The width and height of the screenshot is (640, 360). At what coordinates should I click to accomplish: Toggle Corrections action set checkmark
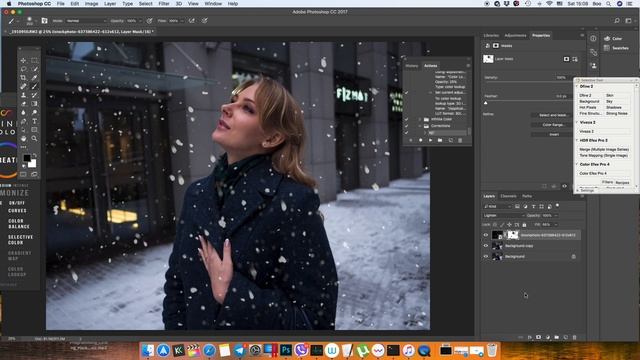pyautogui.click(x=406, y=126)
